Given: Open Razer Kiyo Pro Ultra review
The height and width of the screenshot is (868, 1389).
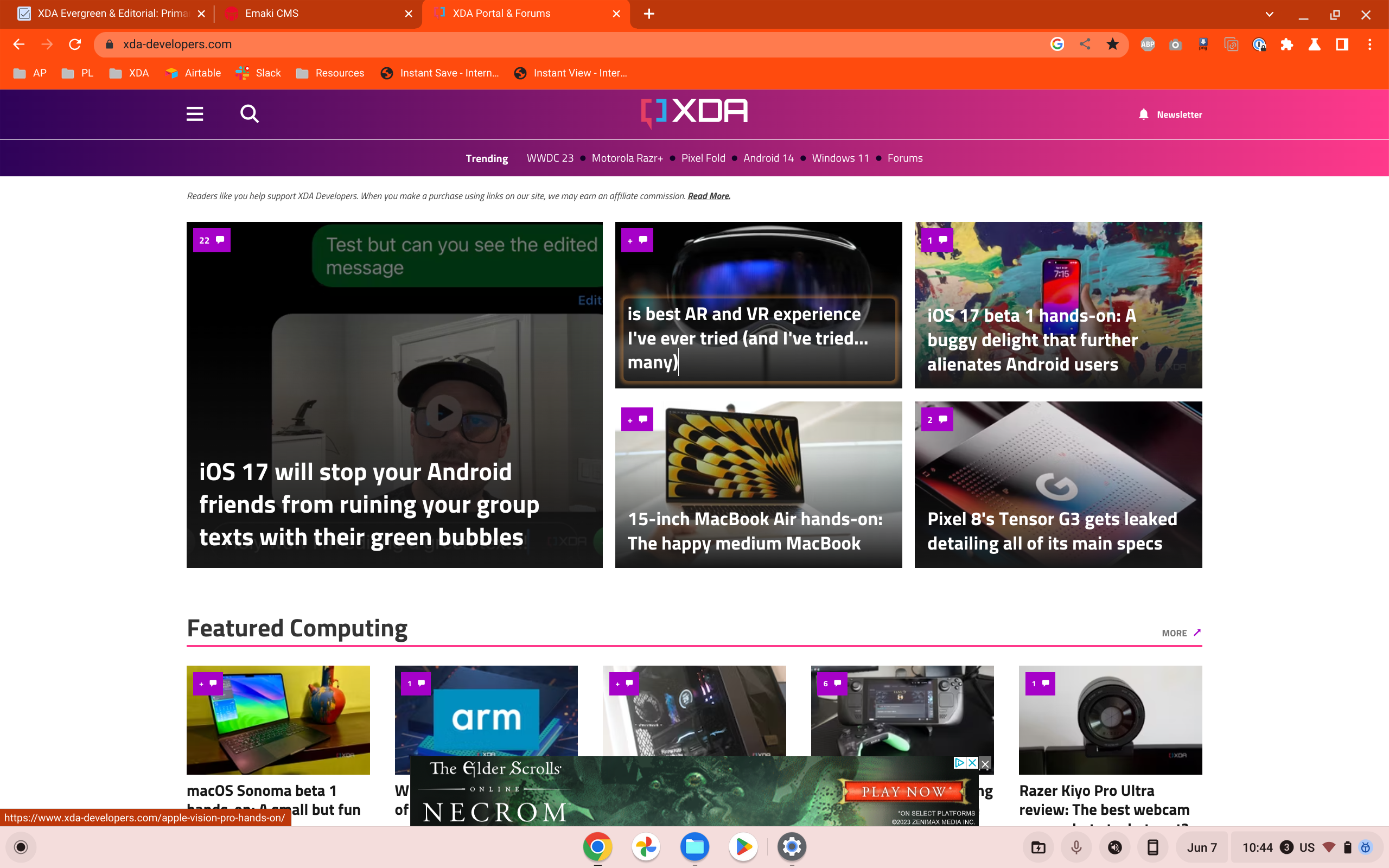Looking at the screenshot, I should [x=1104, y=800].
